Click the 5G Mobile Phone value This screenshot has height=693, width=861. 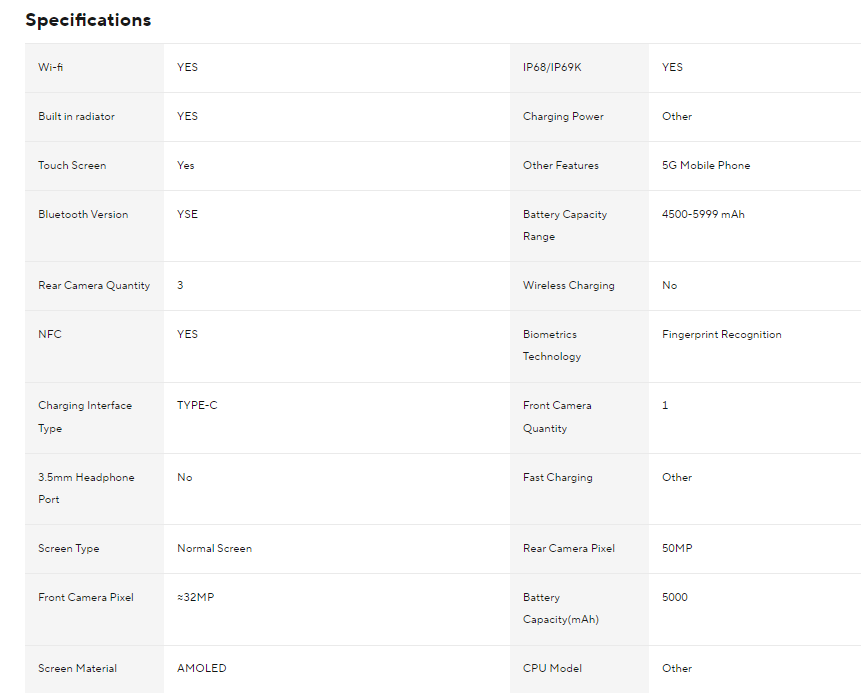[706, 165]
